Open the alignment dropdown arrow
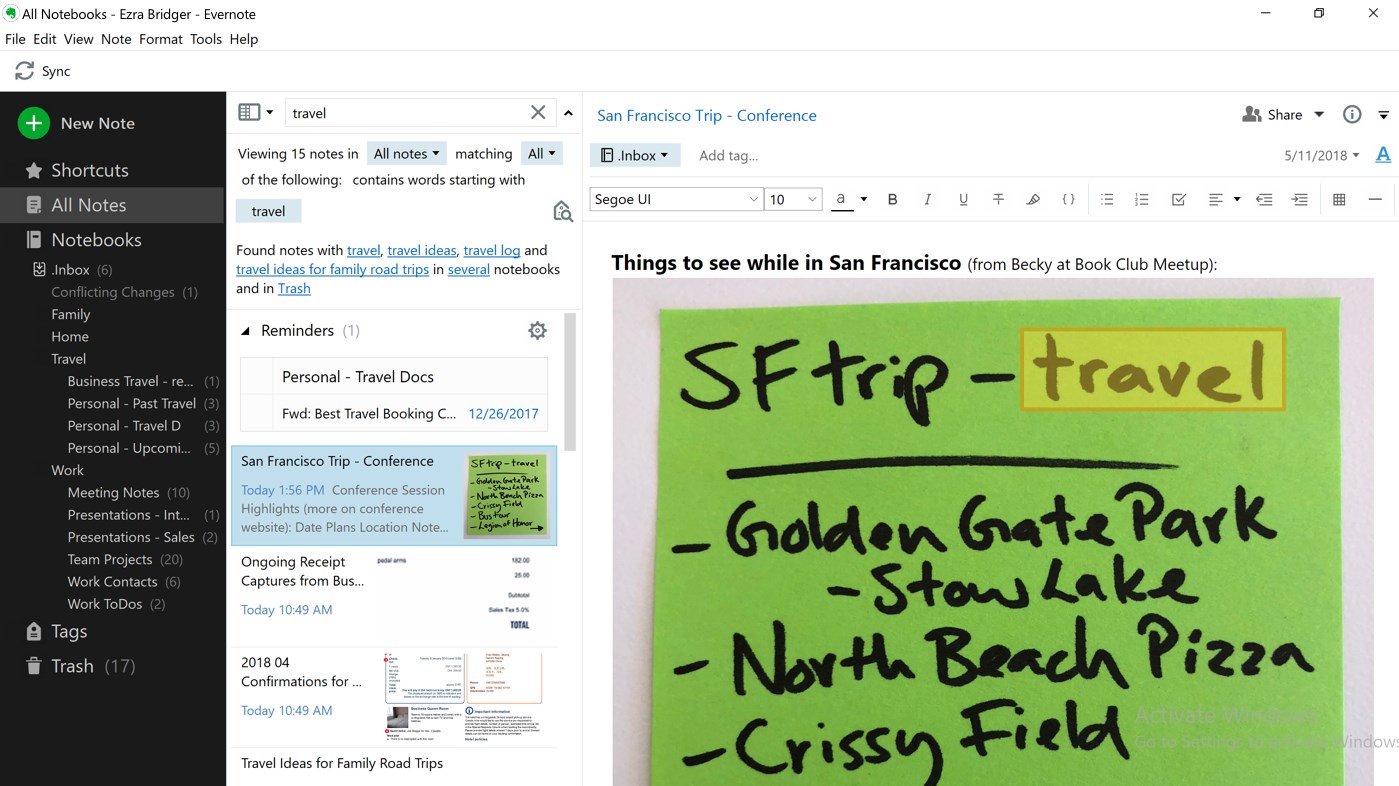Screen dimensions: 1399x786 coord(1237,200)
